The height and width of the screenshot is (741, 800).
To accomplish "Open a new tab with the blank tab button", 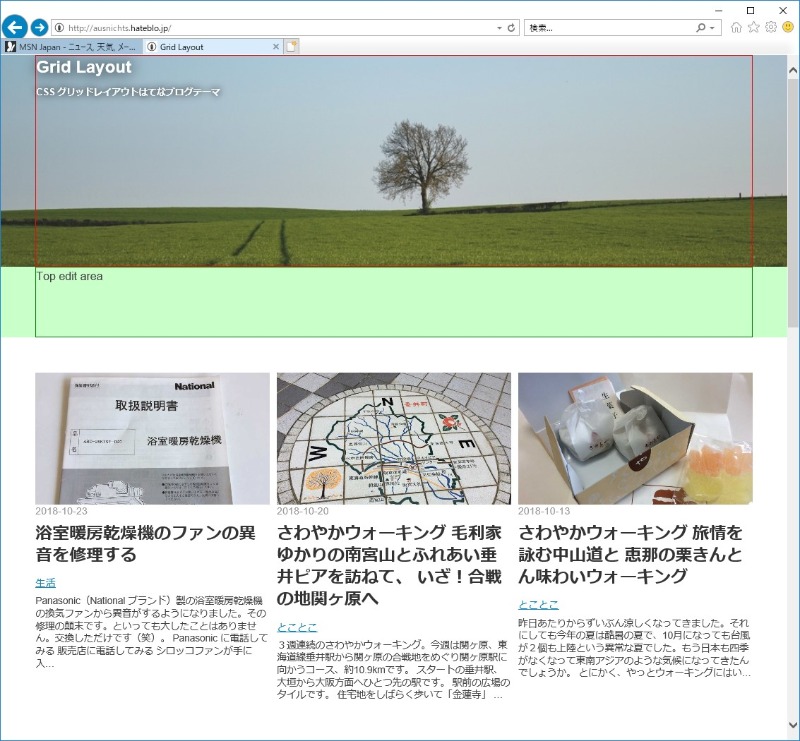I will (x=291, y=46).
